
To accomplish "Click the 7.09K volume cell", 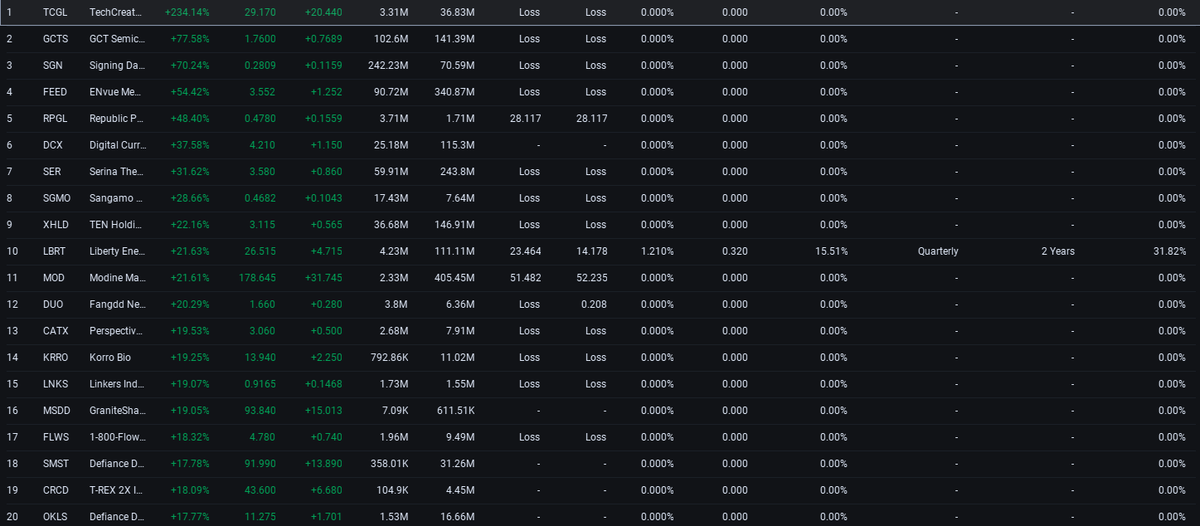I will (393, 410).
